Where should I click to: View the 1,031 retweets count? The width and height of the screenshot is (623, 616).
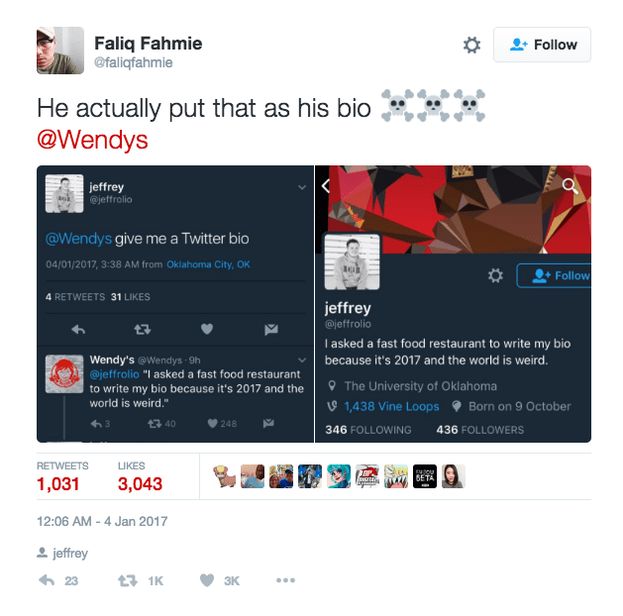(58, 484)
